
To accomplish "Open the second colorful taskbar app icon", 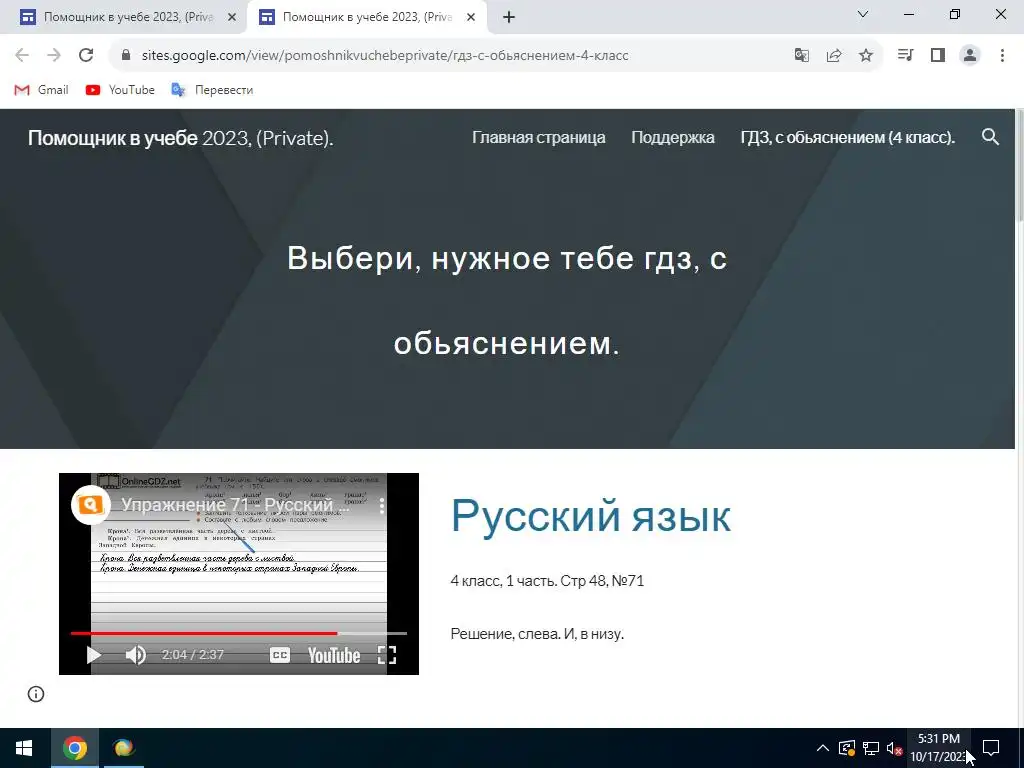I will pyautogui.click(x=123, y=748).
